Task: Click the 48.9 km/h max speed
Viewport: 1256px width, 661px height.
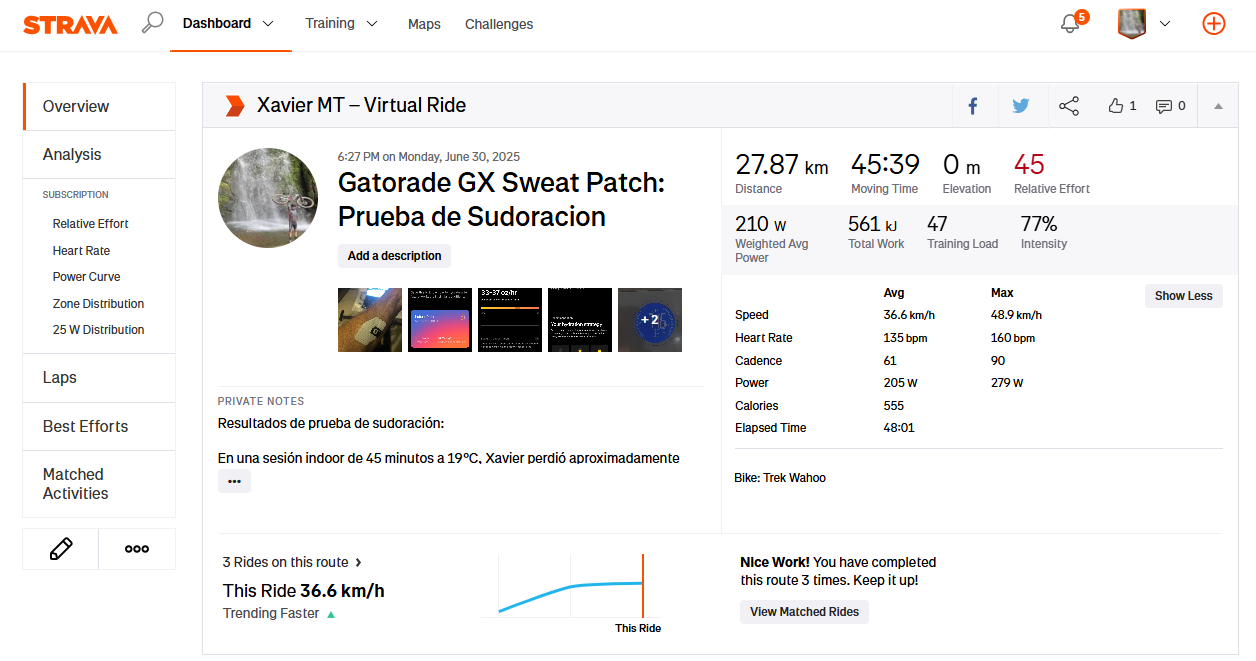Action: coord(1016,315)
